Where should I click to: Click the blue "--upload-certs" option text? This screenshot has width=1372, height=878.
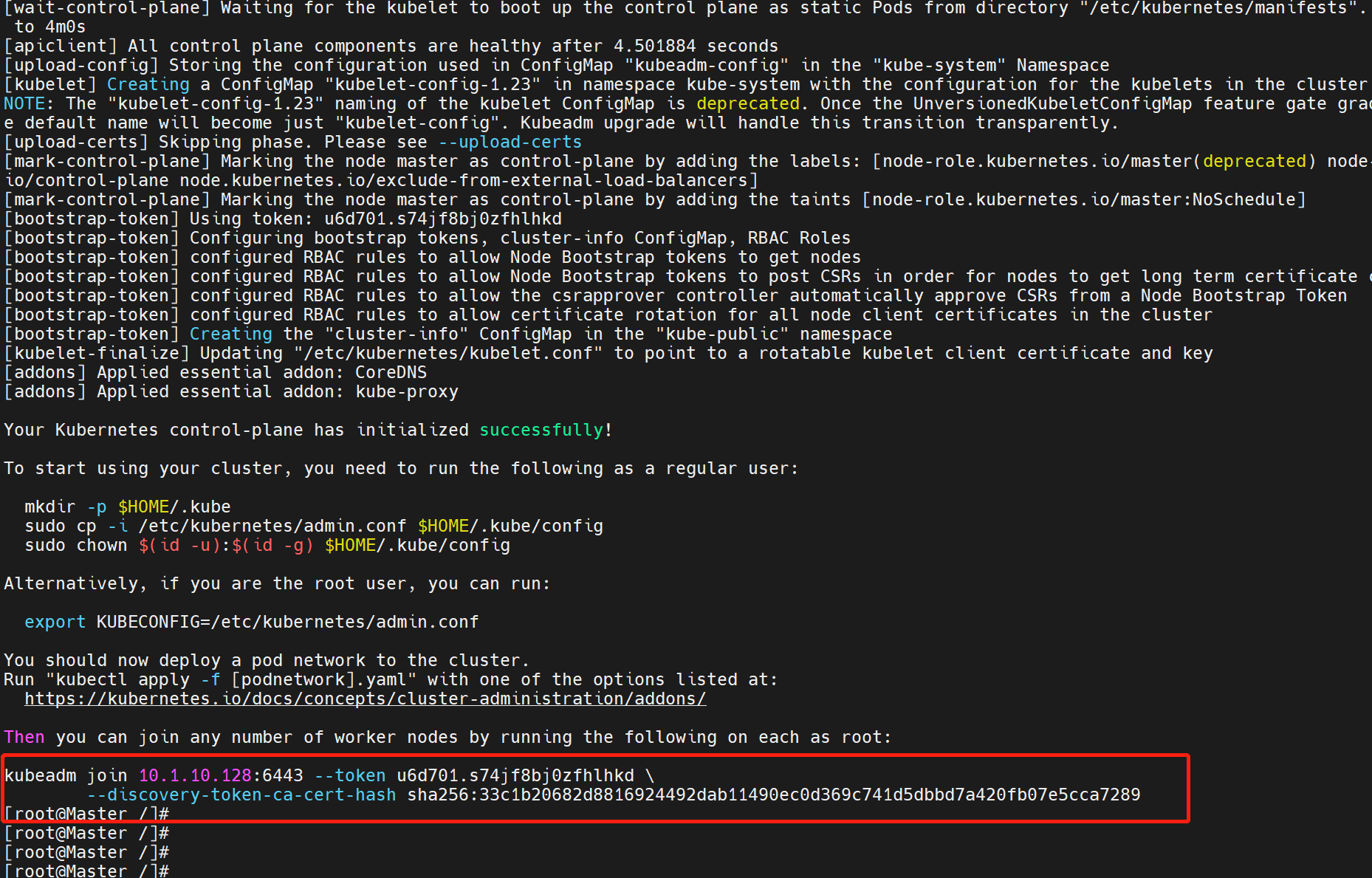[510, 142]
